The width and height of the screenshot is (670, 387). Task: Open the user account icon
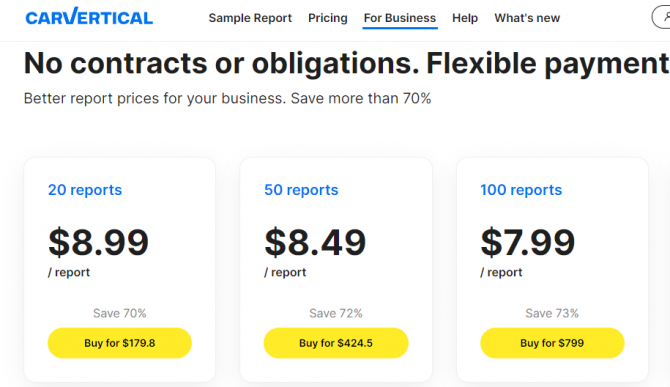click(x=661, y=18)
